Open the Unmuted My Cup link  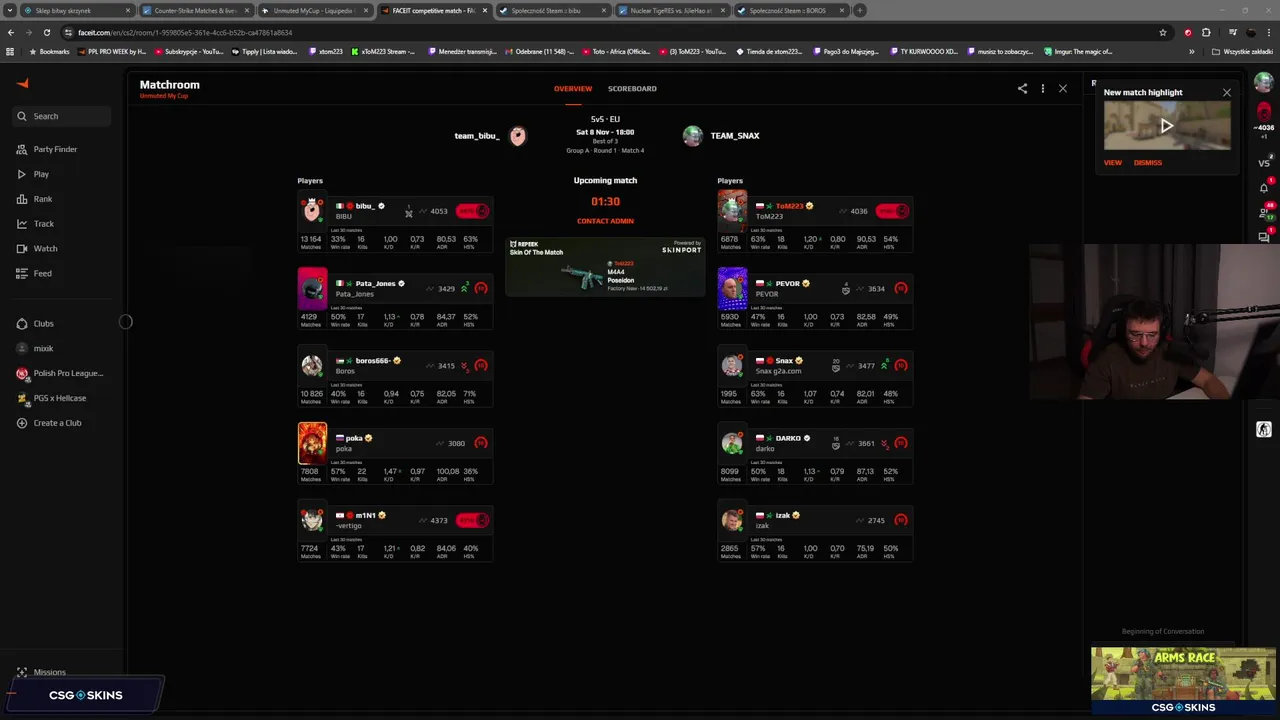[164, 96]
